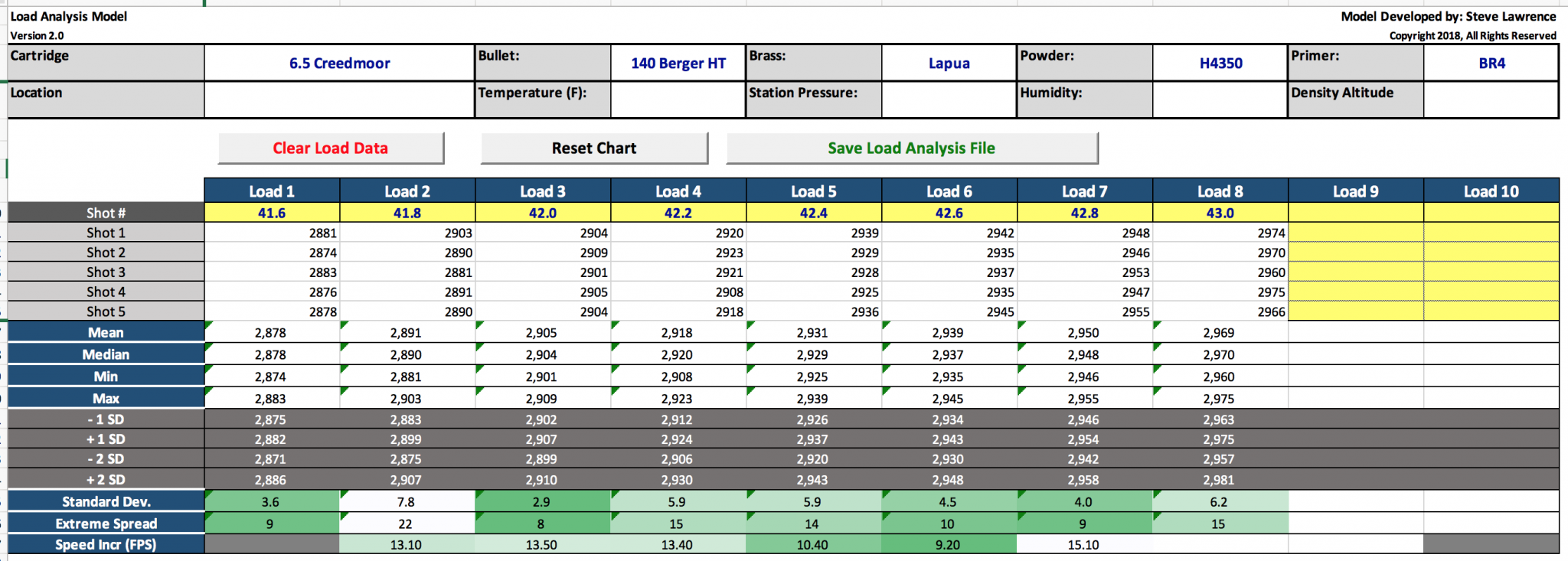Click Save Load Analysis File button
1568x561 pixels.
pos(912,148)
